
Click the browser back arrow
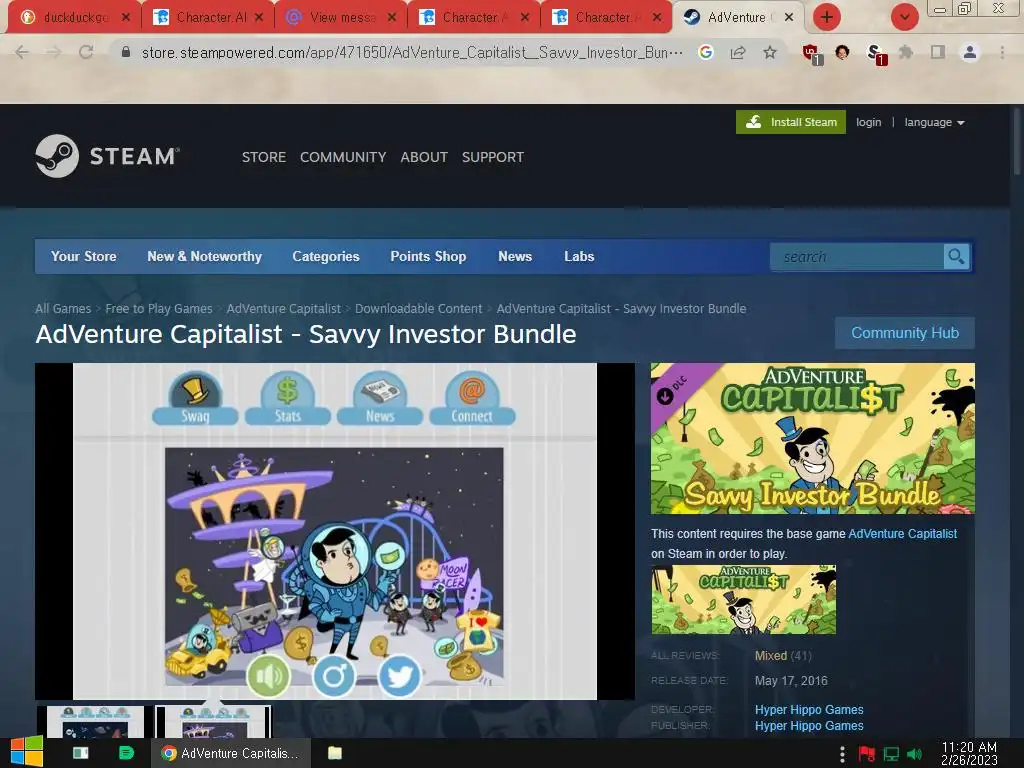click(x=22, y=52)
